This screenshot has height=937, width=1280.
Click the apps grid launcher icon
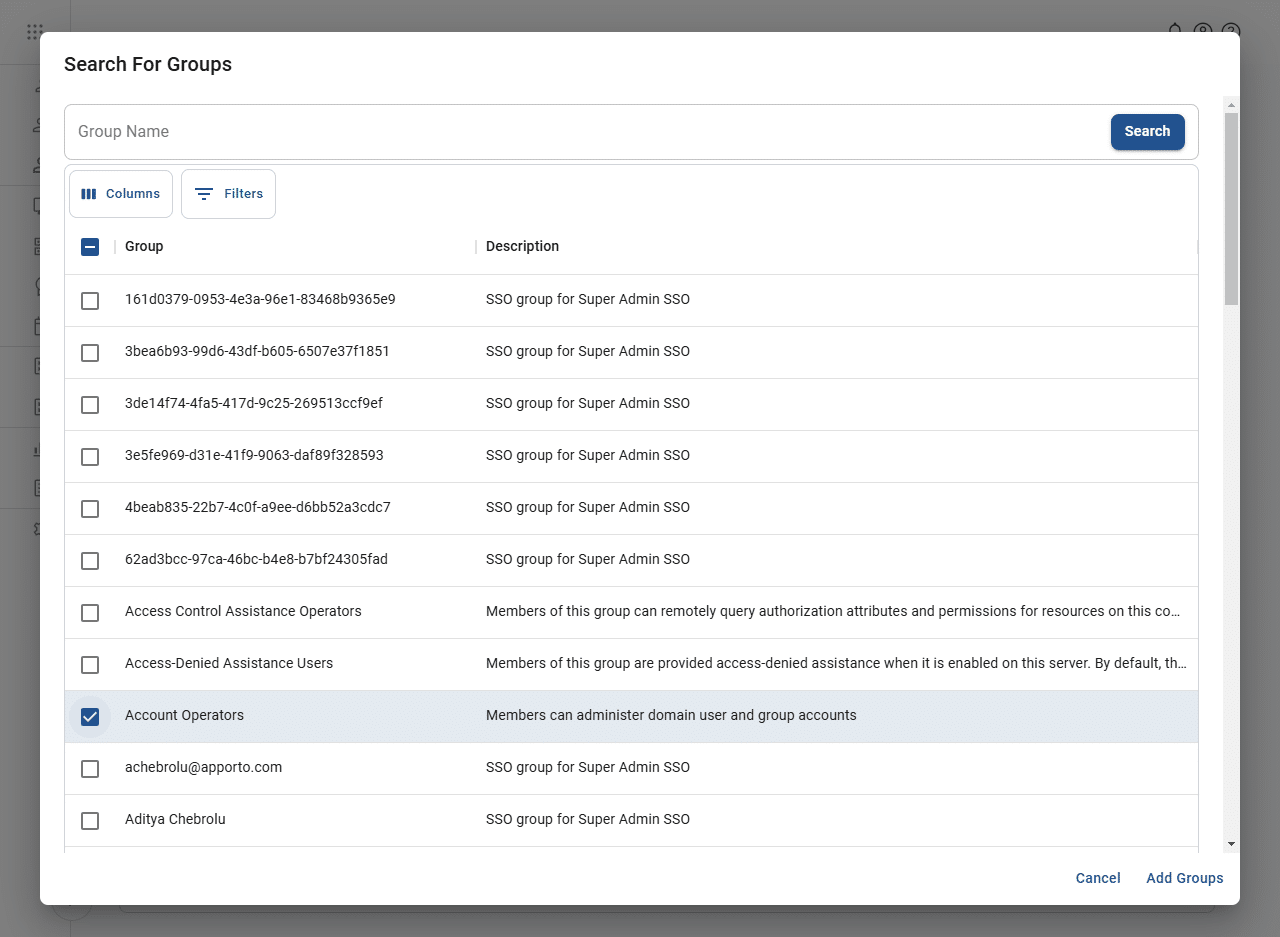point(35,33)
